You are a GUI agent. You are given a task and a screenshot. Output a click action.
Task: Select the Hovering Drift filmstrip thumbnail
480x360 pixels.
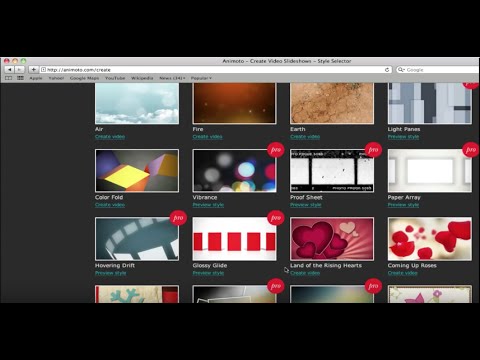137,239
